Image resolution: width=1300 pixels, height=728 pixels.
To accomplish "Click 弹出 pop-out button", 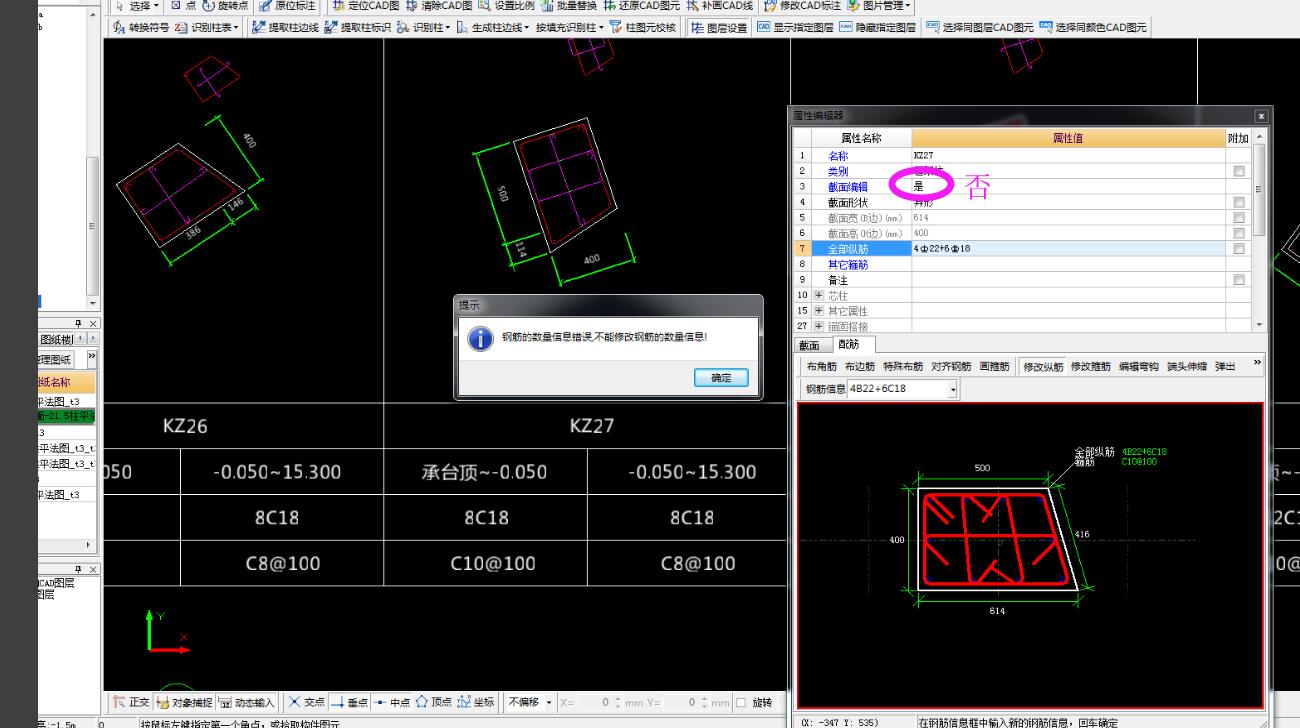I will pos(1225,367).
